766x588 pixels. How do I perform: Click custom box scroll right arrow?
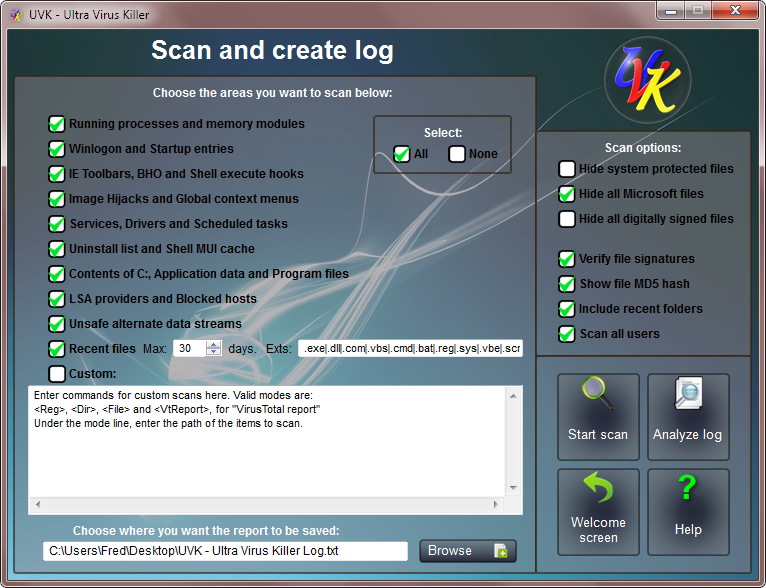coord(496,504)
